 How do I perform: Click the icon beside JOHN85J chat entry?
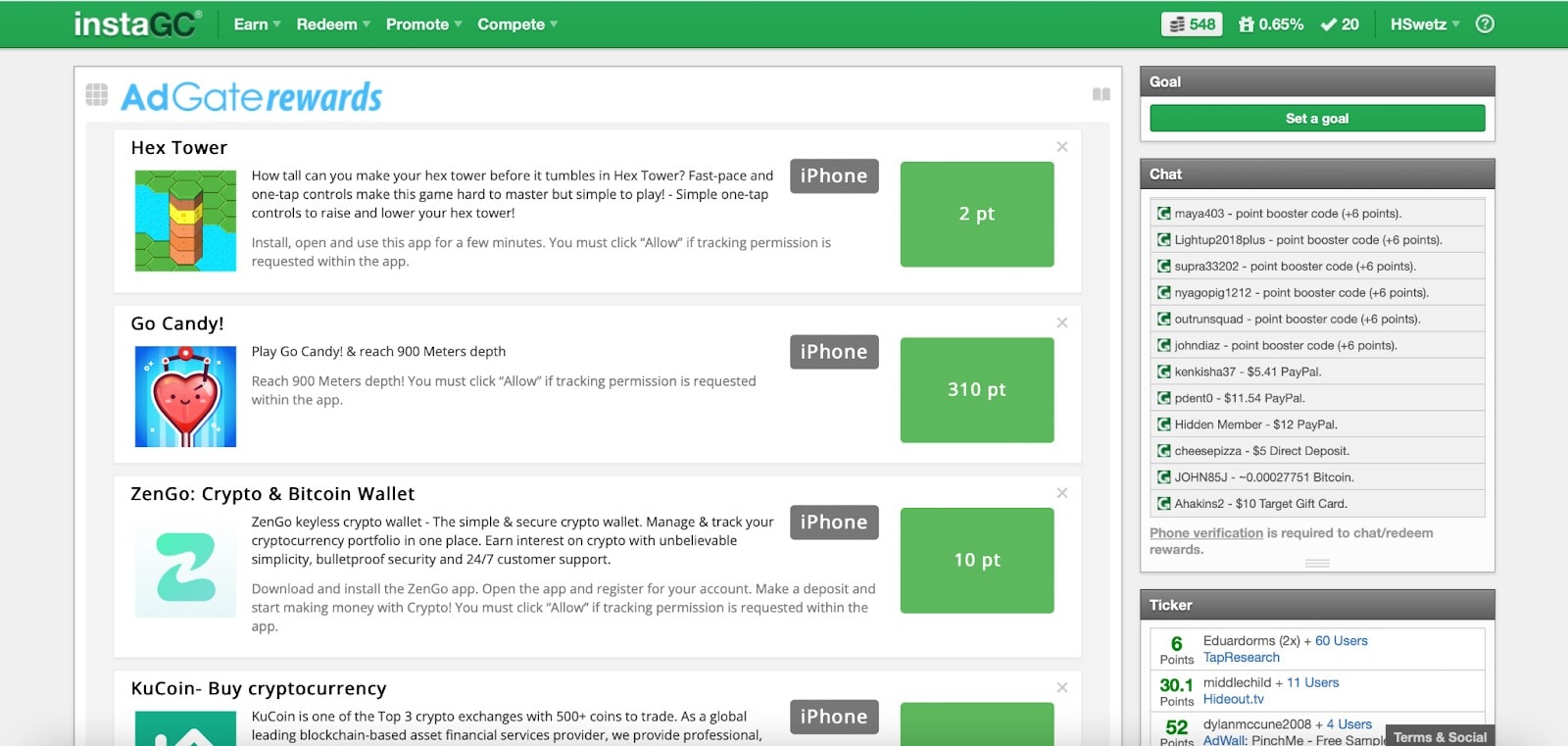[x=1164, y=478]
